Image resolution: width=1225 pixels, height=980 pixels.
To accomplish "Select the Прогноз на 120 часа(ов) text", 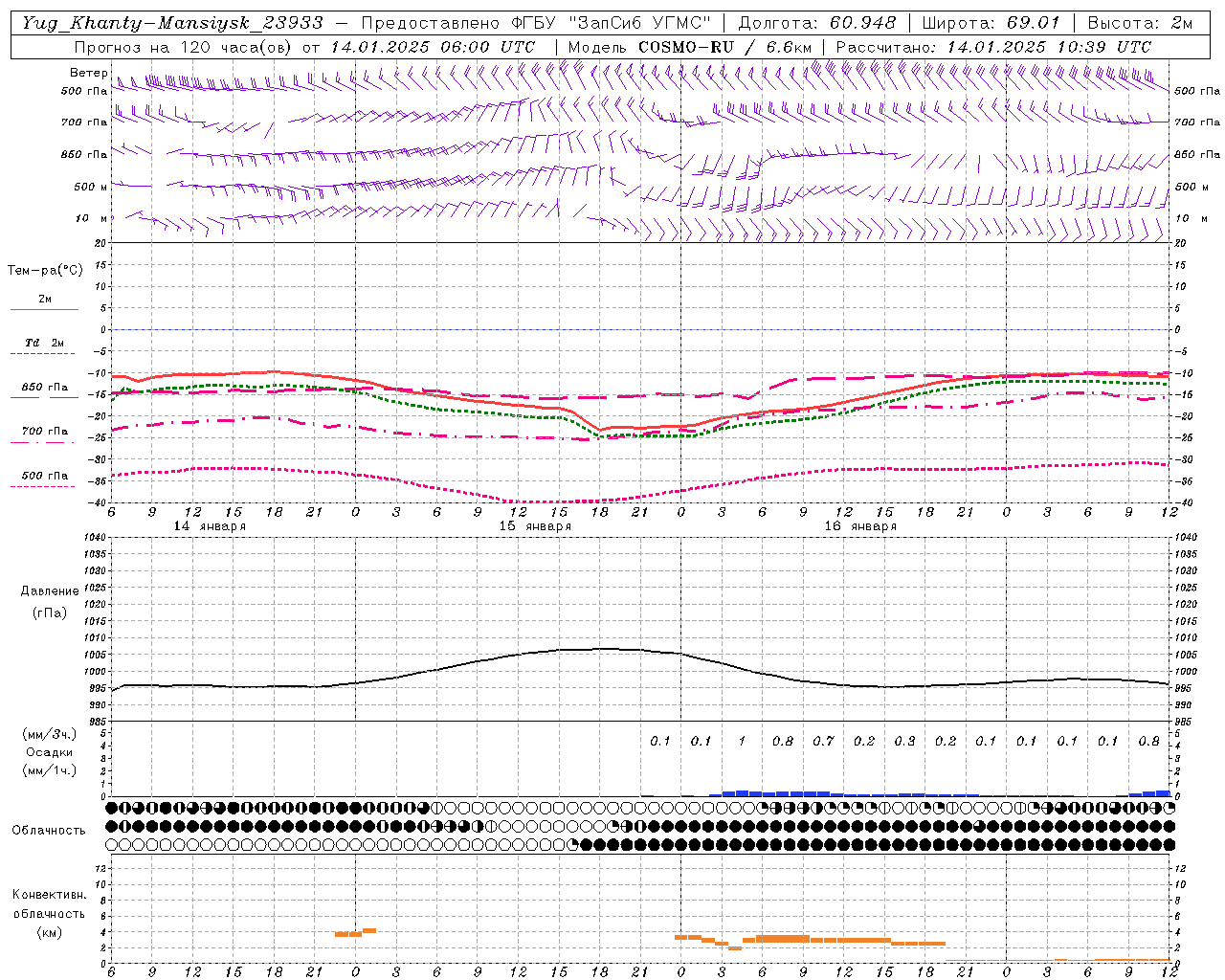I will coord(184,47).
